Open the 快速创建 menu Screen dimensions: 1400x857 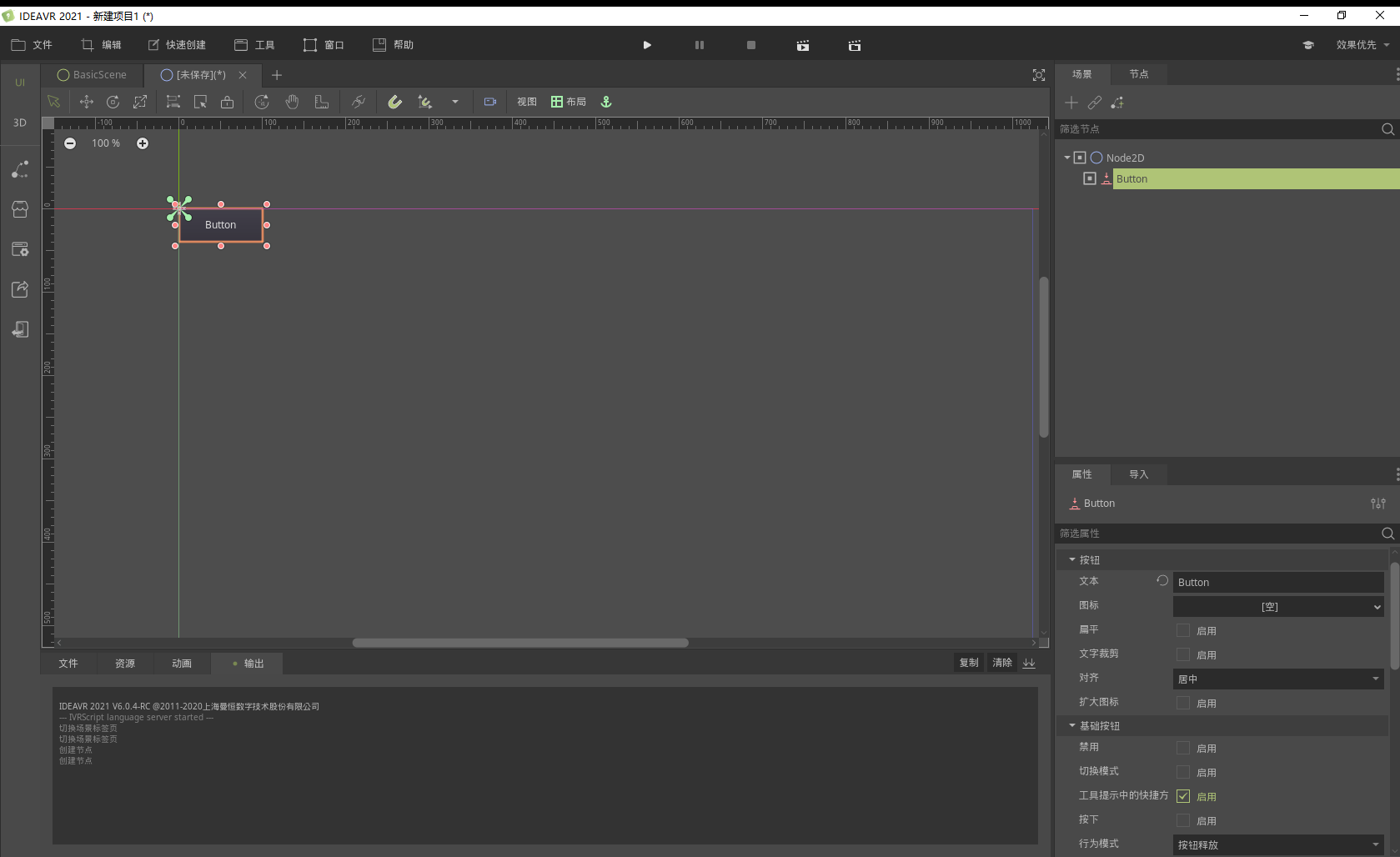(x=177, y=45)
